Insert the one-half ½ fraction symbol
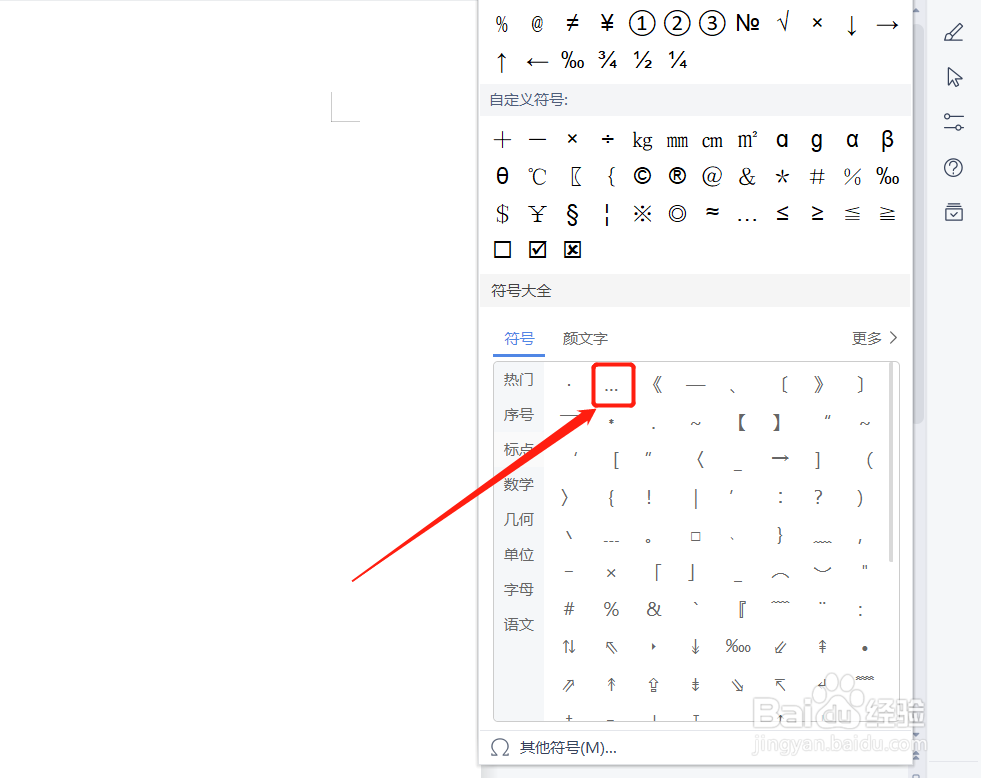This screenshot has width=981, height=778. [643, 60]
